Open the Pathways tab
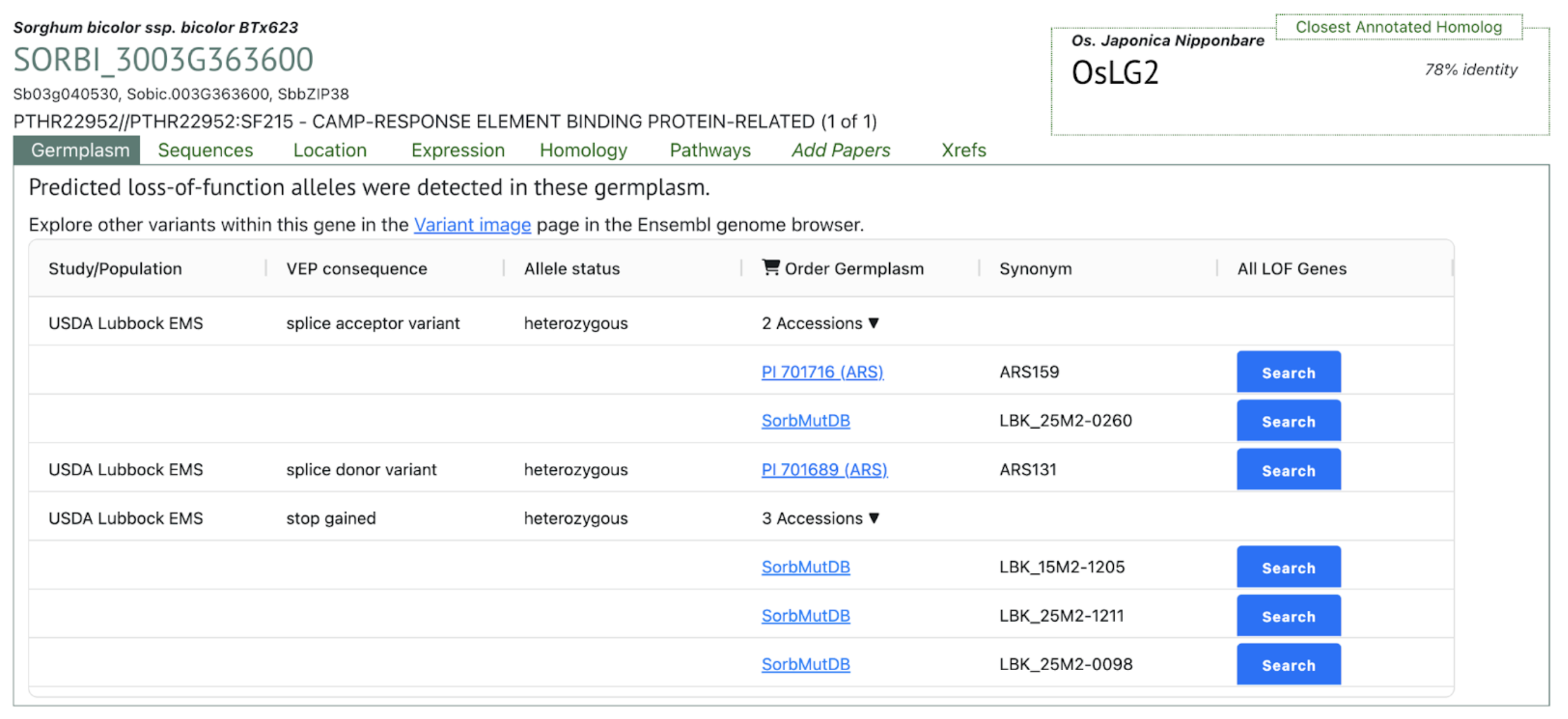Screen dimensions: 1568x719 710,150
